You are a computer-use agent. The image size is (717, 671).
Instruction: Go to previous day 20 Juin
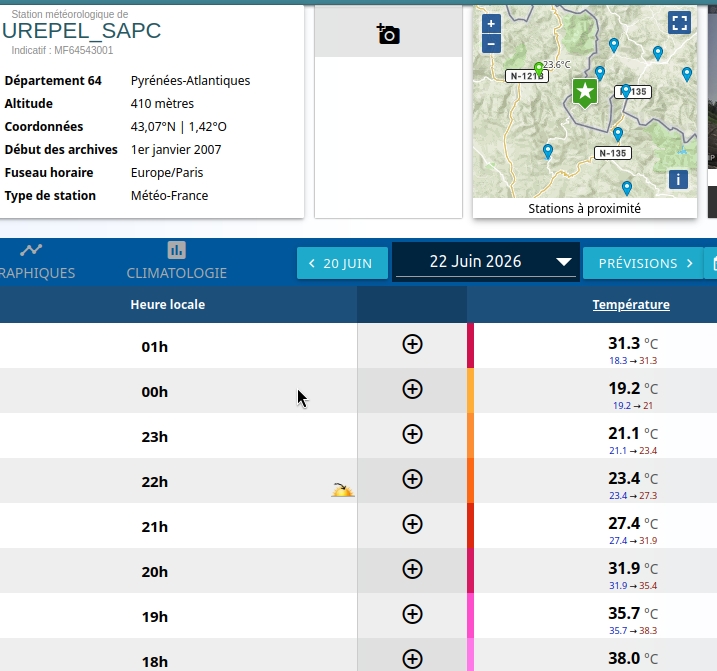[342, 263]
